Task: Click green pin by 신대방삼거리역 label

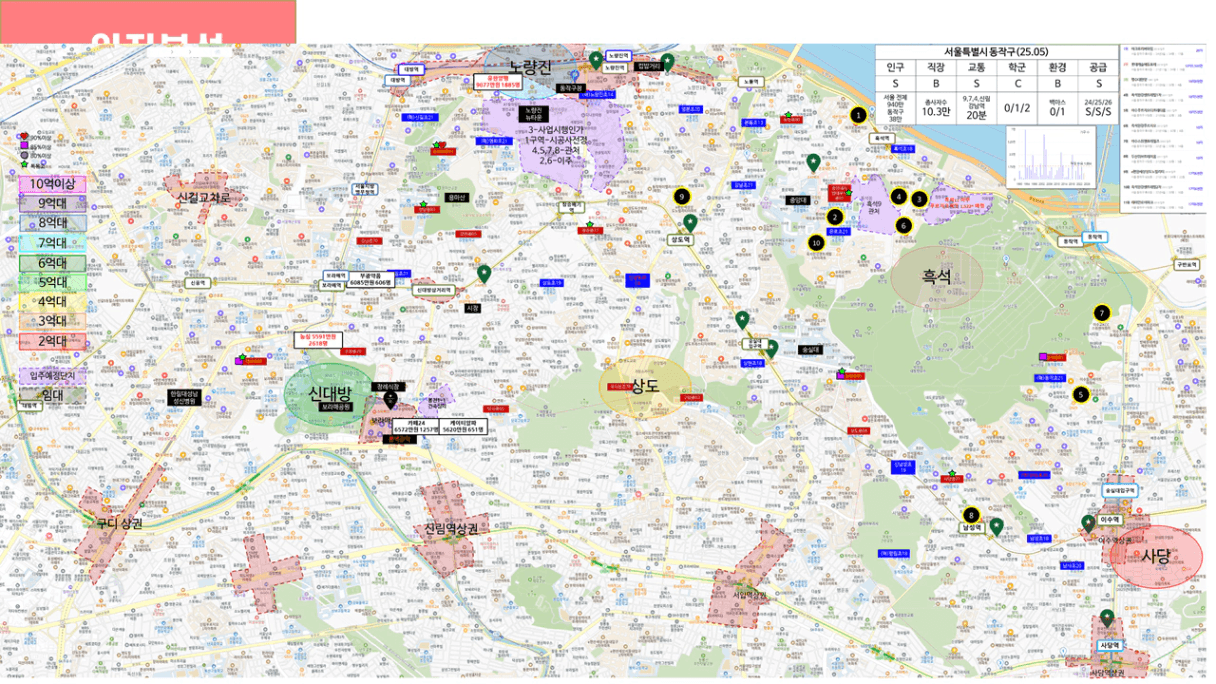Action: tap(484, 274)
